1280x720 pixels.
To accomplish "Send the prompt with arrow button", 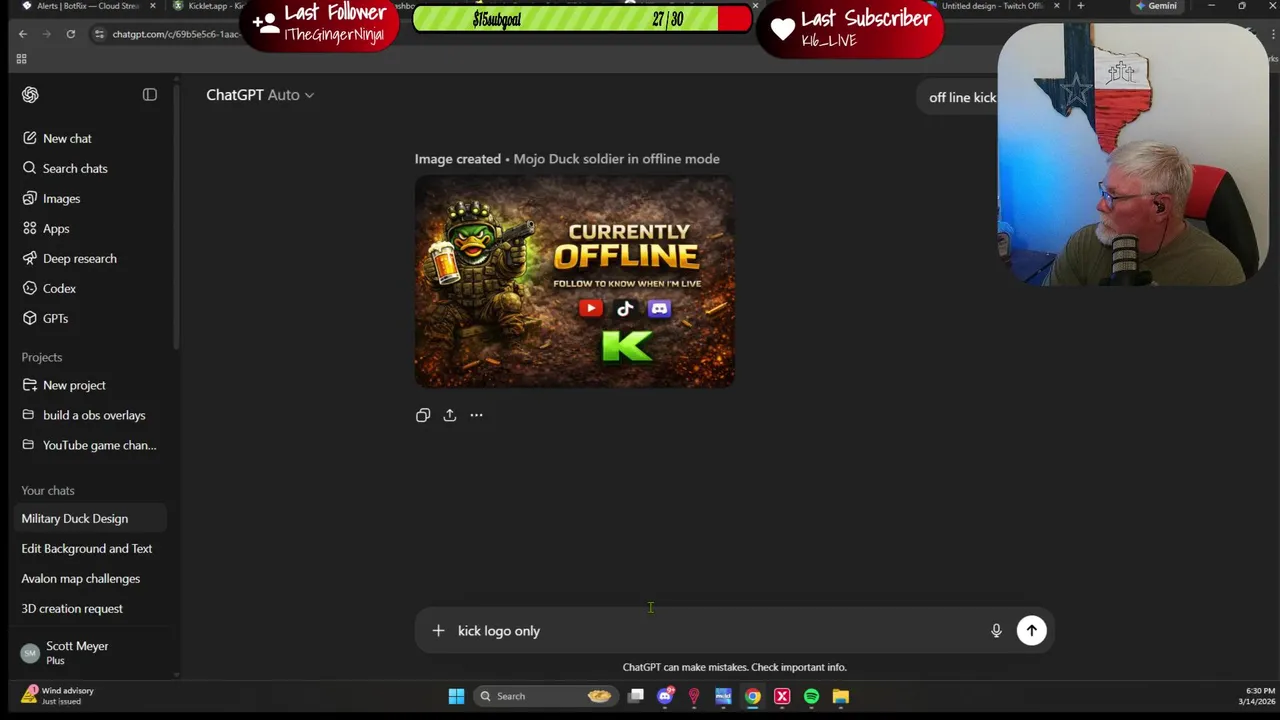I will (1032, 631).
